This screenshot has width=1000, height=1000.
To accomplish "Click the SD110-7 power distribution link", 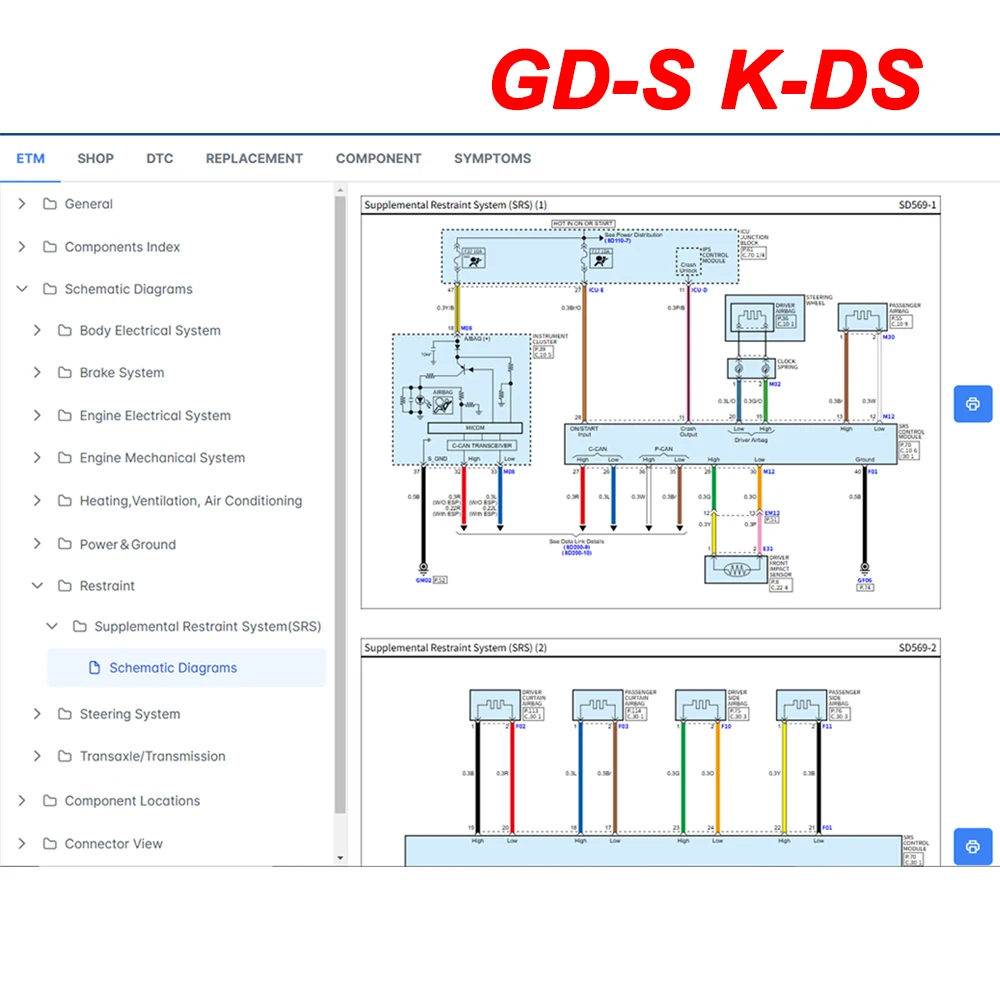I will (618, 240).
